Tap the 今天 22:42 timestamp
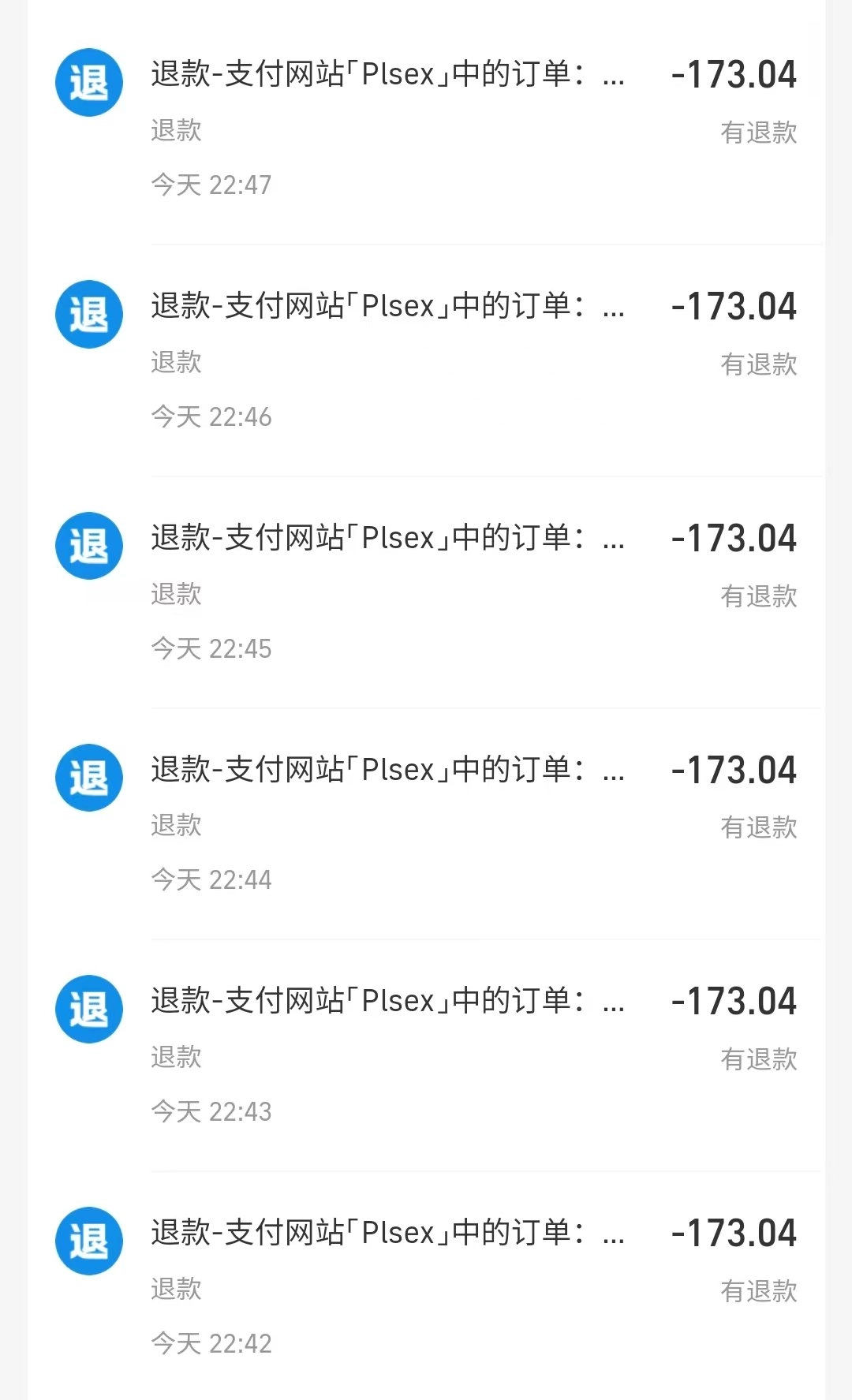852x1400 pixels. 211,1343
